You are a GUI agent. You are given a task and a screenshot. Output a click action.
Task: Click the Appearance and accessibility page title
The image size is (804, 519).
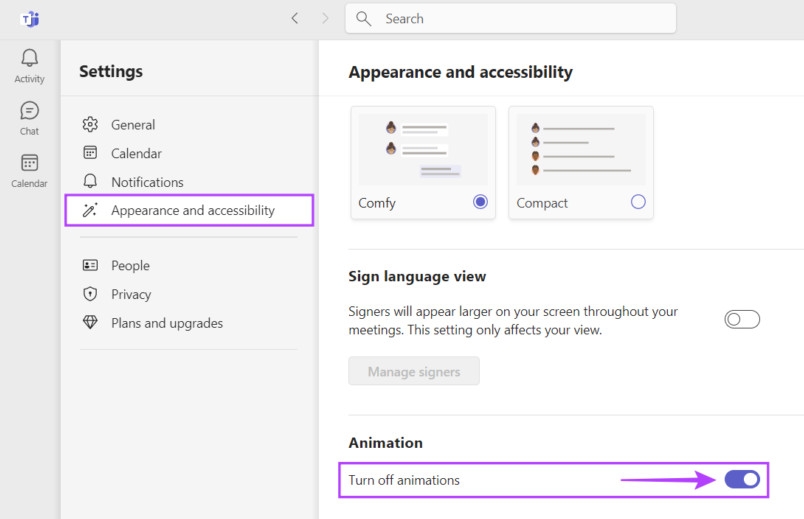click(x=460, y=72)
